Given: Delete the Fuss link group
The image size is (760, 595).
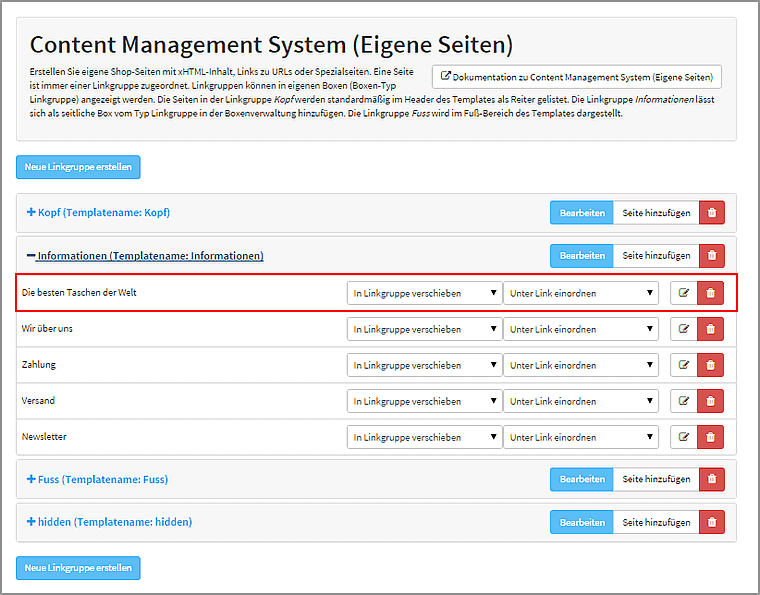Looking at the screenshot, I should [711, 479].
